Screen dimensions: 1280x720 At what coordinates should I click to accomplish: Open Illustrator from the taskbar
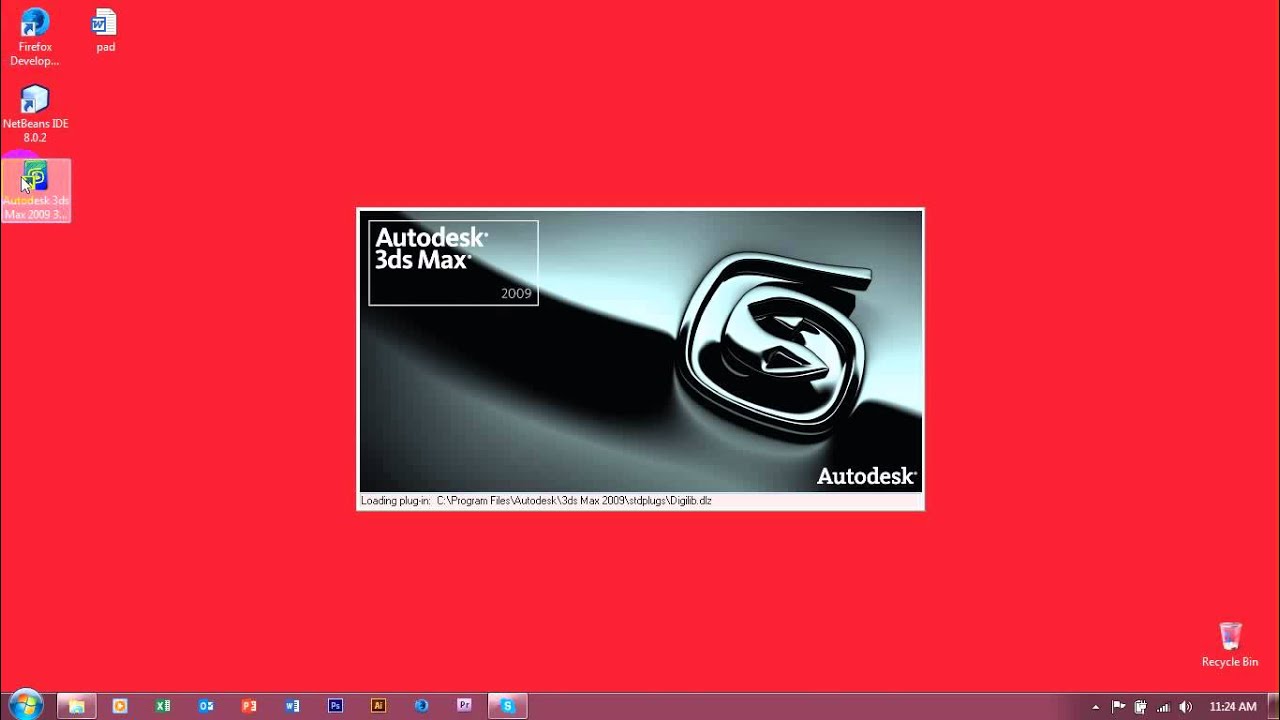coord(378,706)
